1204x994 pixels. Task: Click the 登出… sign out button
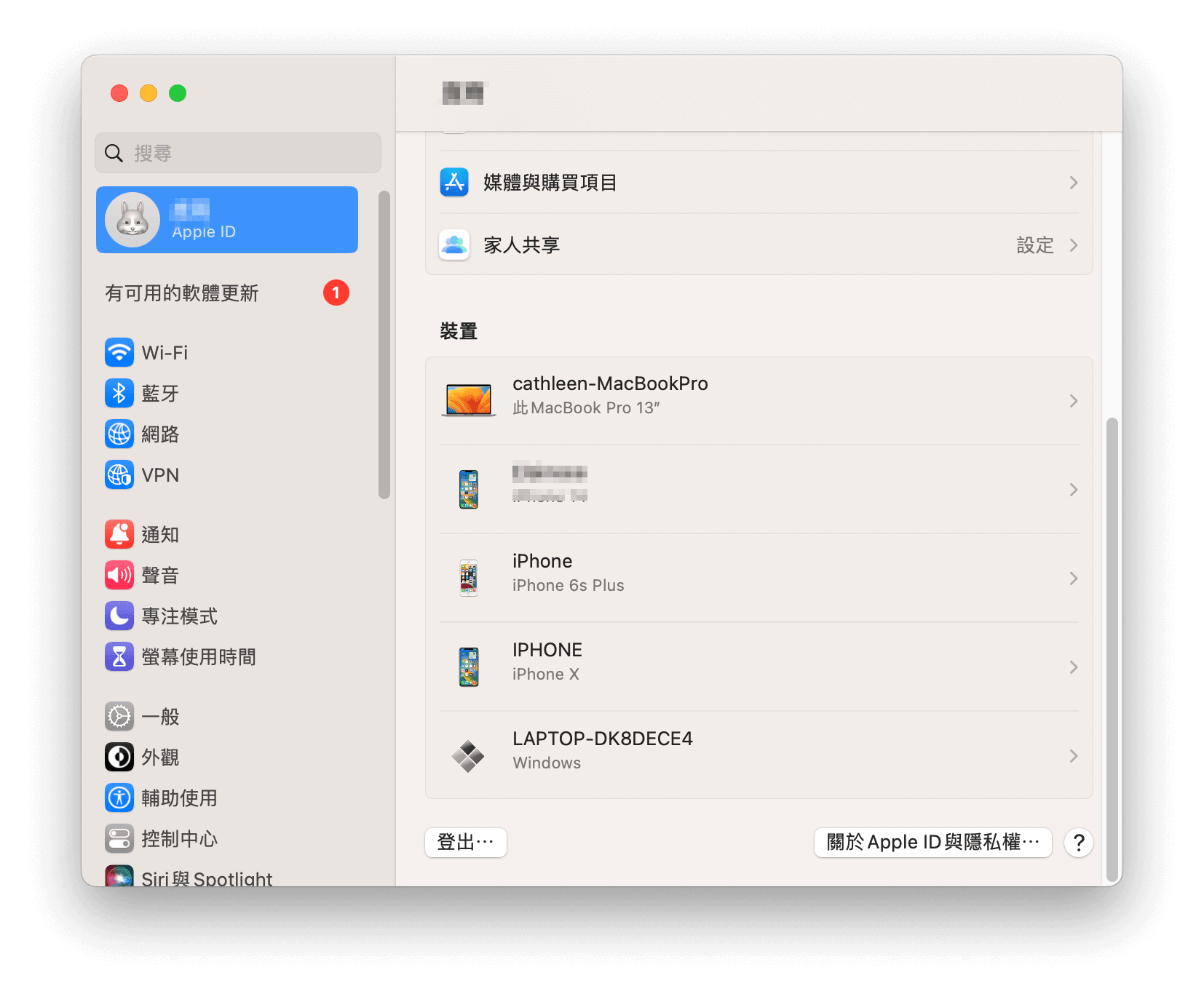466,843
